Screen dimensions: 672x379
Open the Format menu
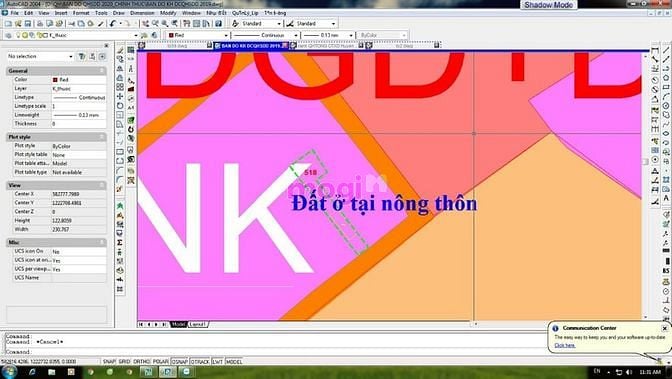point(81,13)
